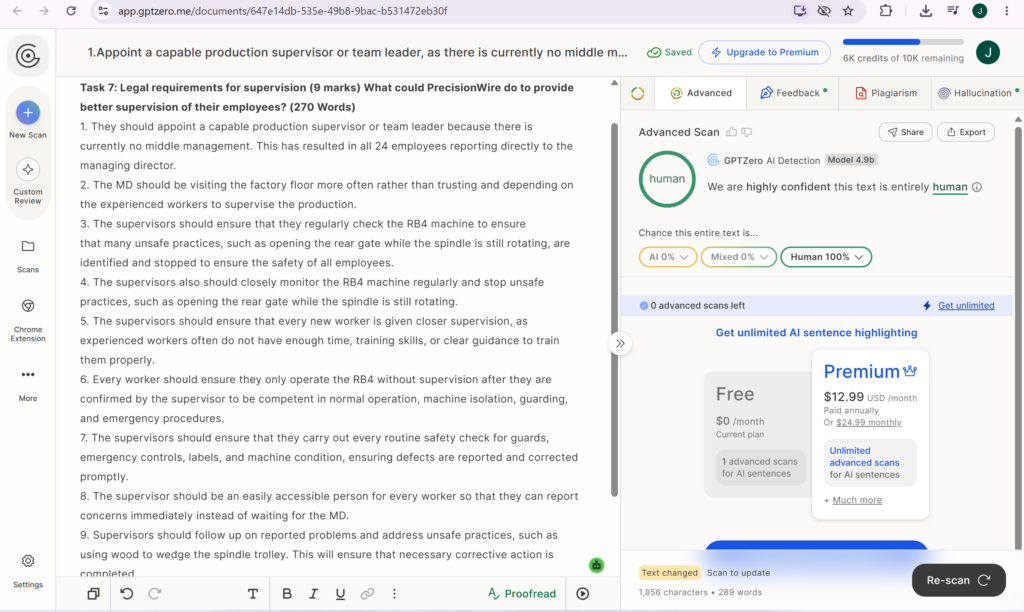Click the green robot icon in editor
The width and height of the screenshot is (1024, 612).
(x=596, y=566)
